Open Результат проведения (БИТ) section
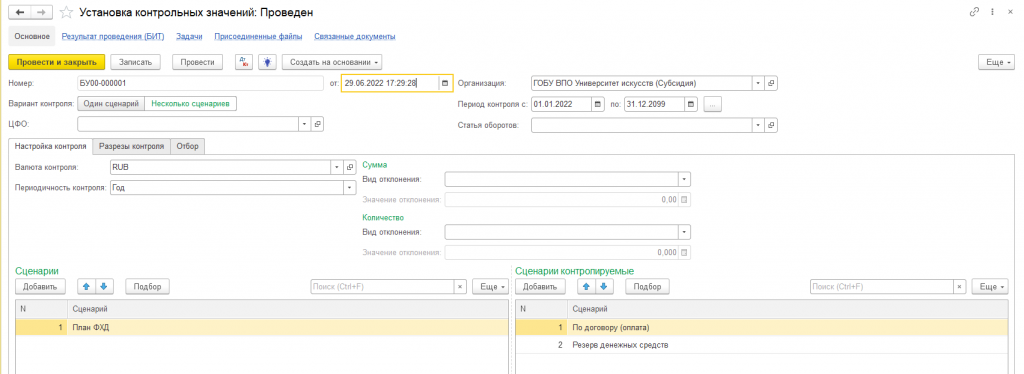Viewport: 1024px width, 374px height. point(113,37)
